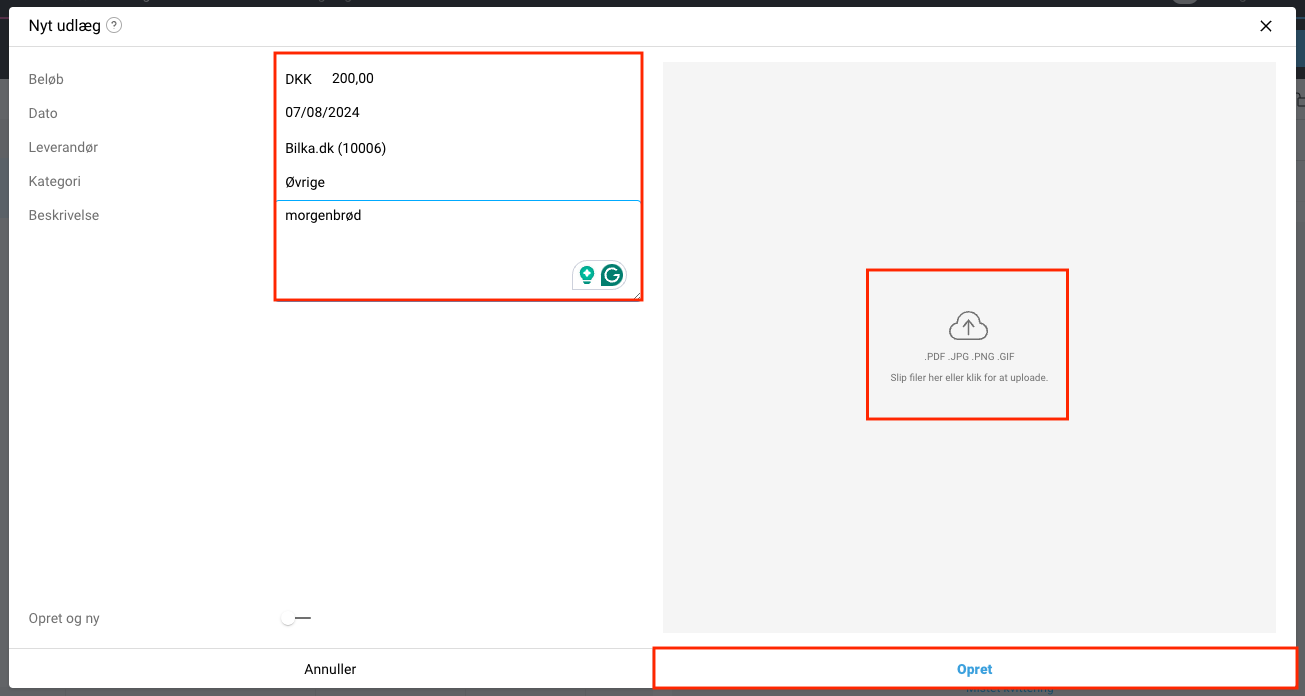Viewport: 1305px width, 696px height.
Task: Click the Leverandør label
Action: coord(63,147)
